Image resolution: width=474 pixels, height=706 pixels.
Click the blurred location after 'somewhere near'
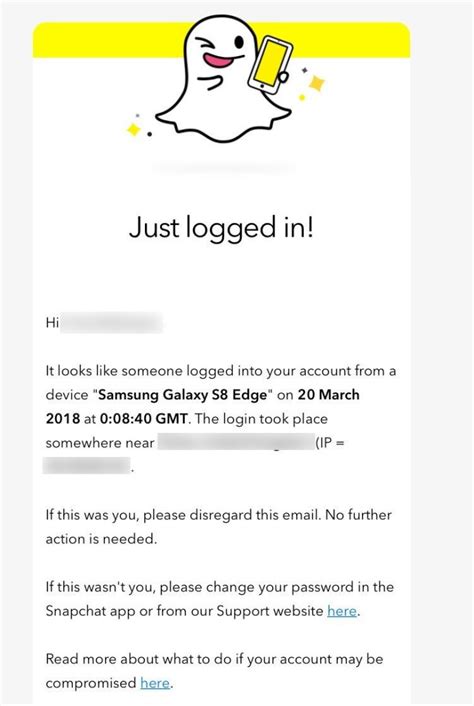(236, 443)
